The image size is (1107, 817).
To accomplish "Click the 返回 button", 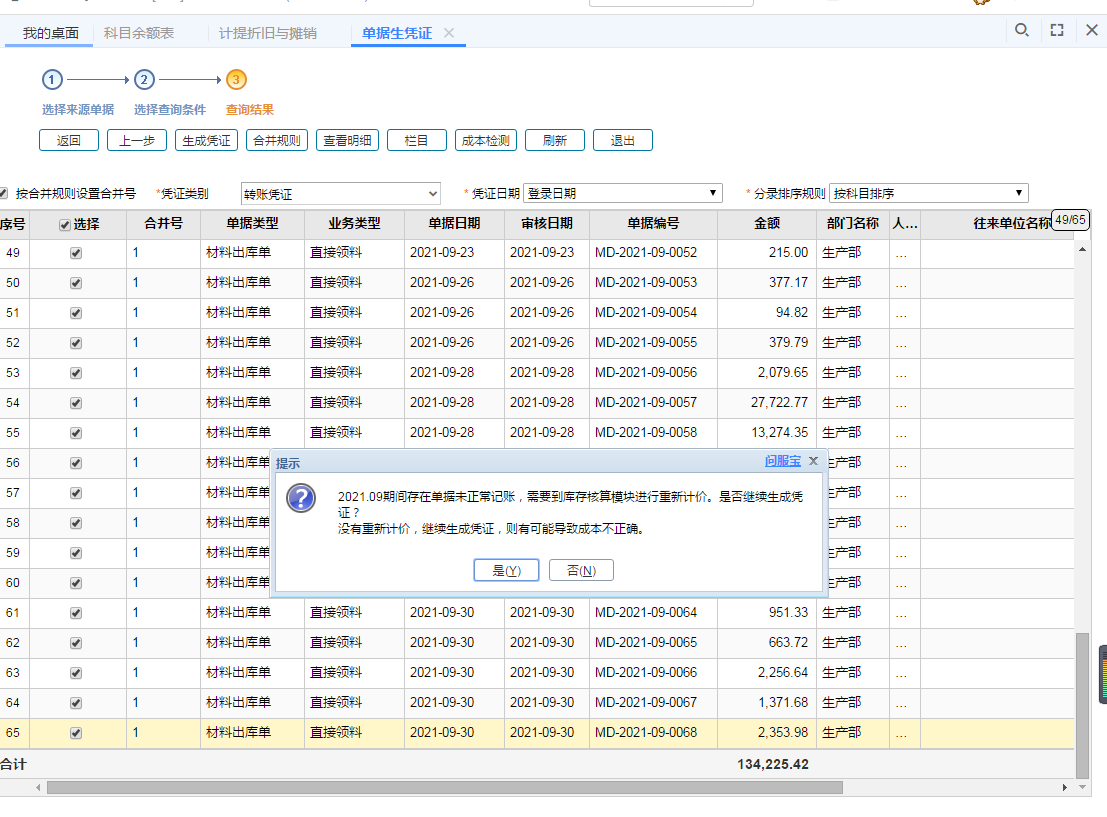I will click(x=68, y=141).
